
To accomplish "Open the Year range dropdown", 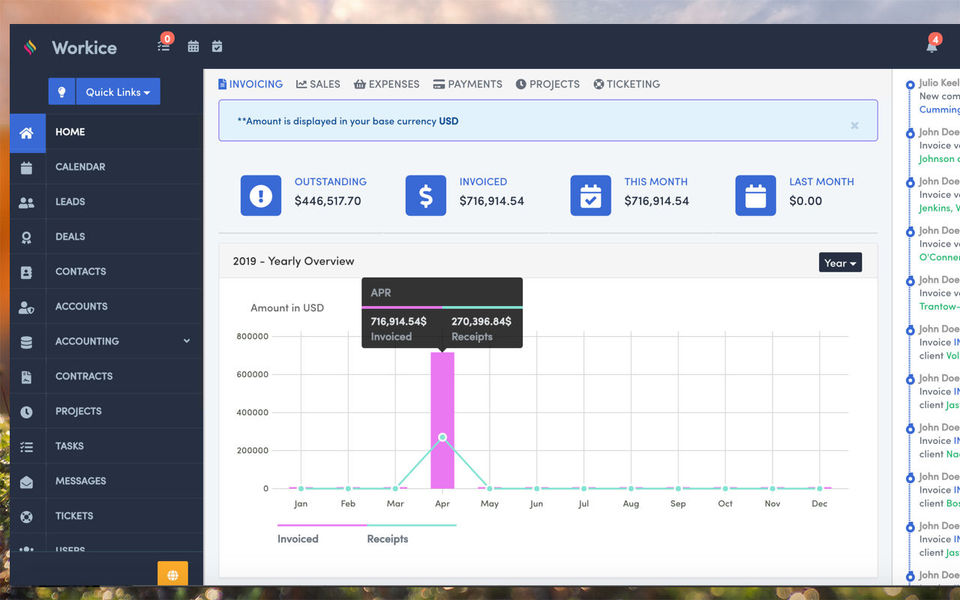I will pyautogui.click(x=840, y=263).
